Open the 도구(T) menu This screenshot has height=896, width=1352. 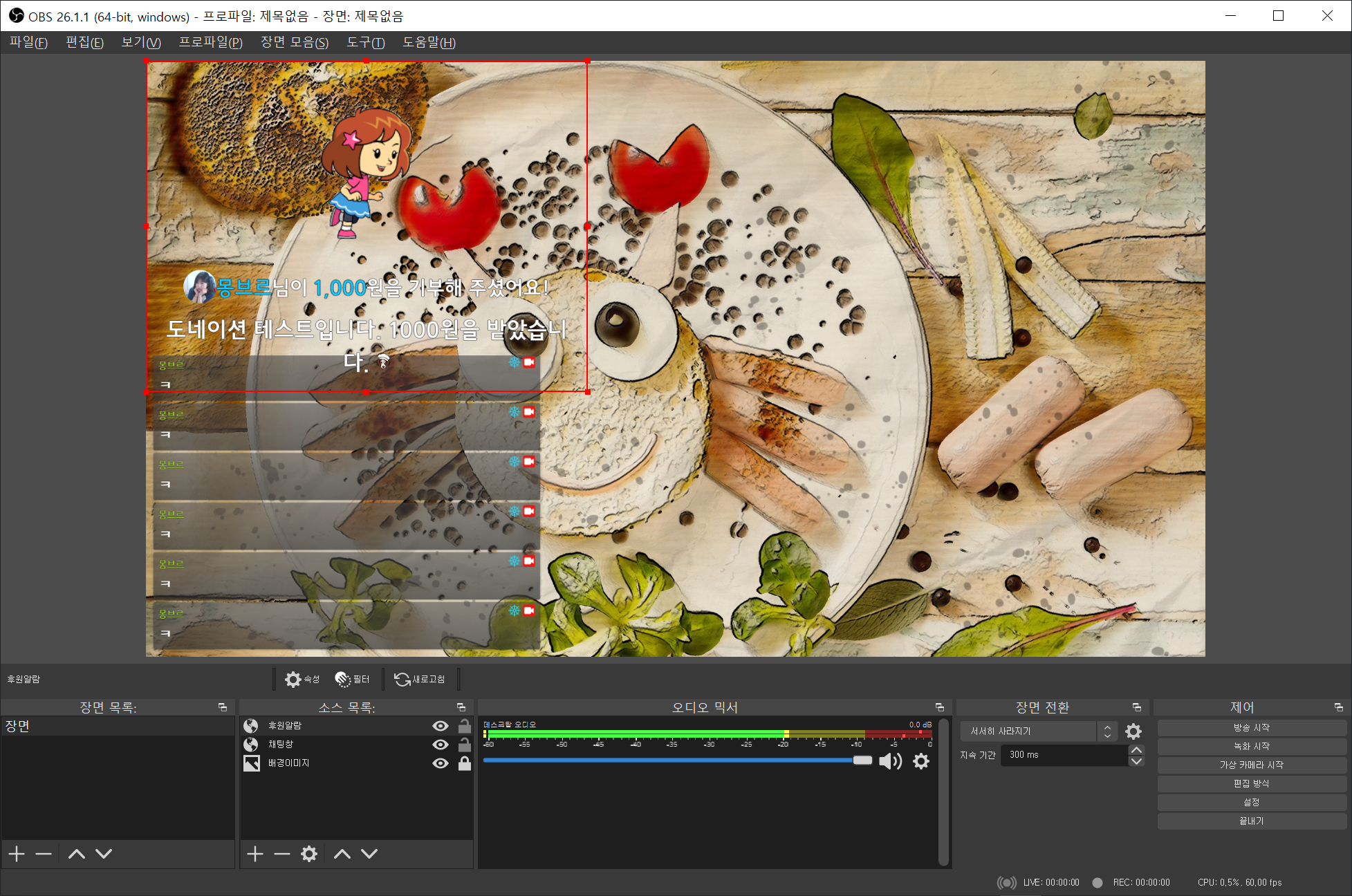click(365, 43)
